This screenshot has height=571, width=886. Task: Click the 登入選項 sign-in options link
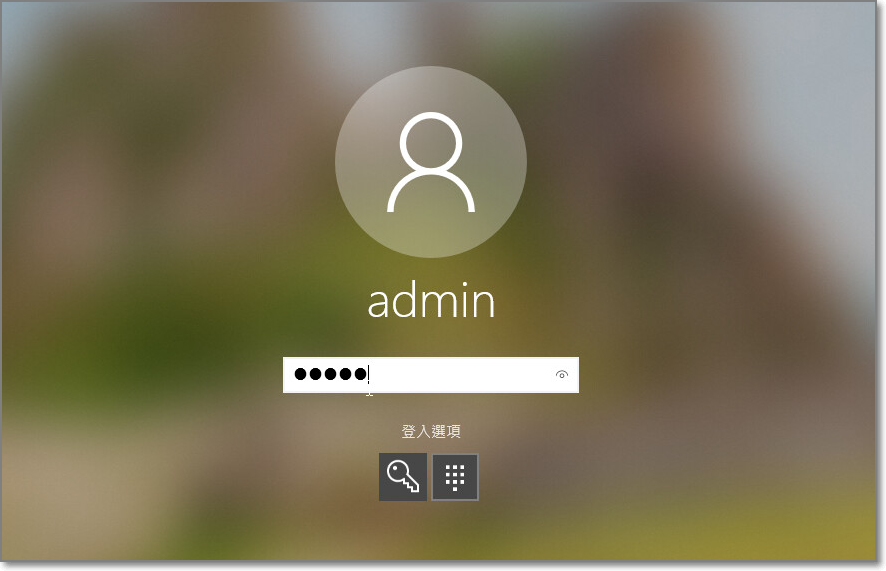tap(431, 431)
